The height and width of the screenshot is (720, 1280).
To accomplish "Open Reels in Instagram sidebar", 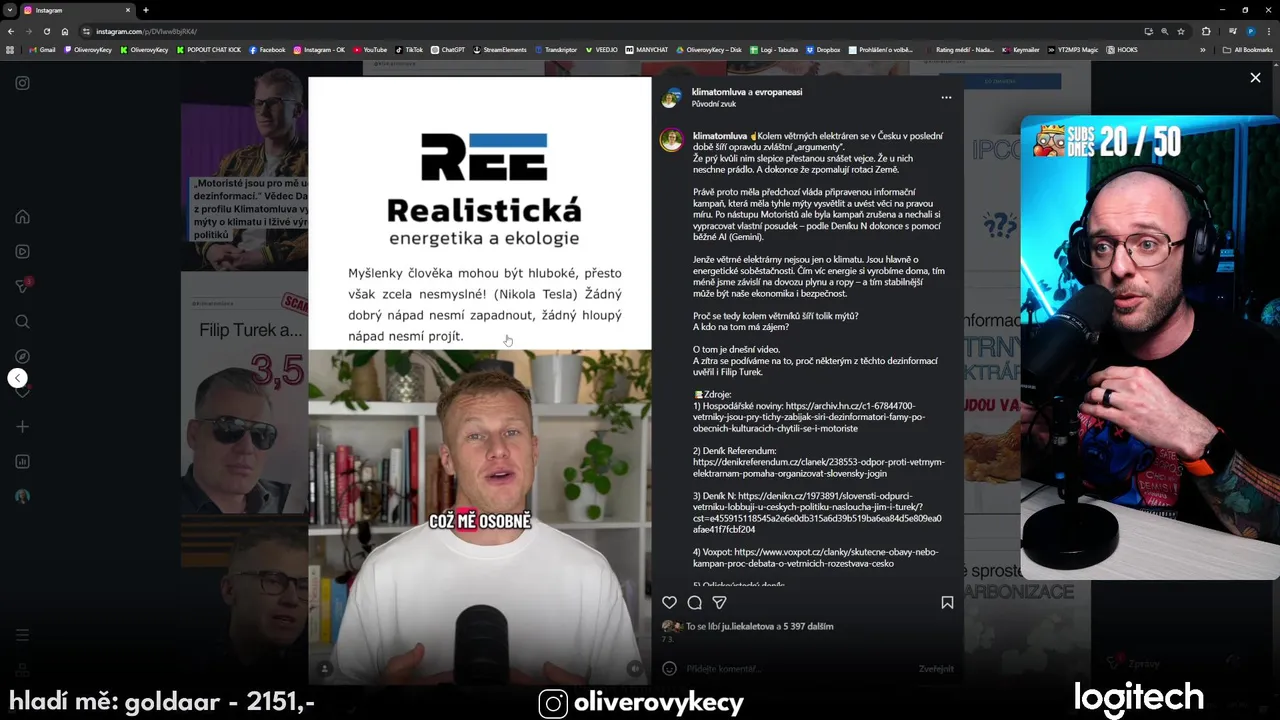I will click(x=22, y=252).
